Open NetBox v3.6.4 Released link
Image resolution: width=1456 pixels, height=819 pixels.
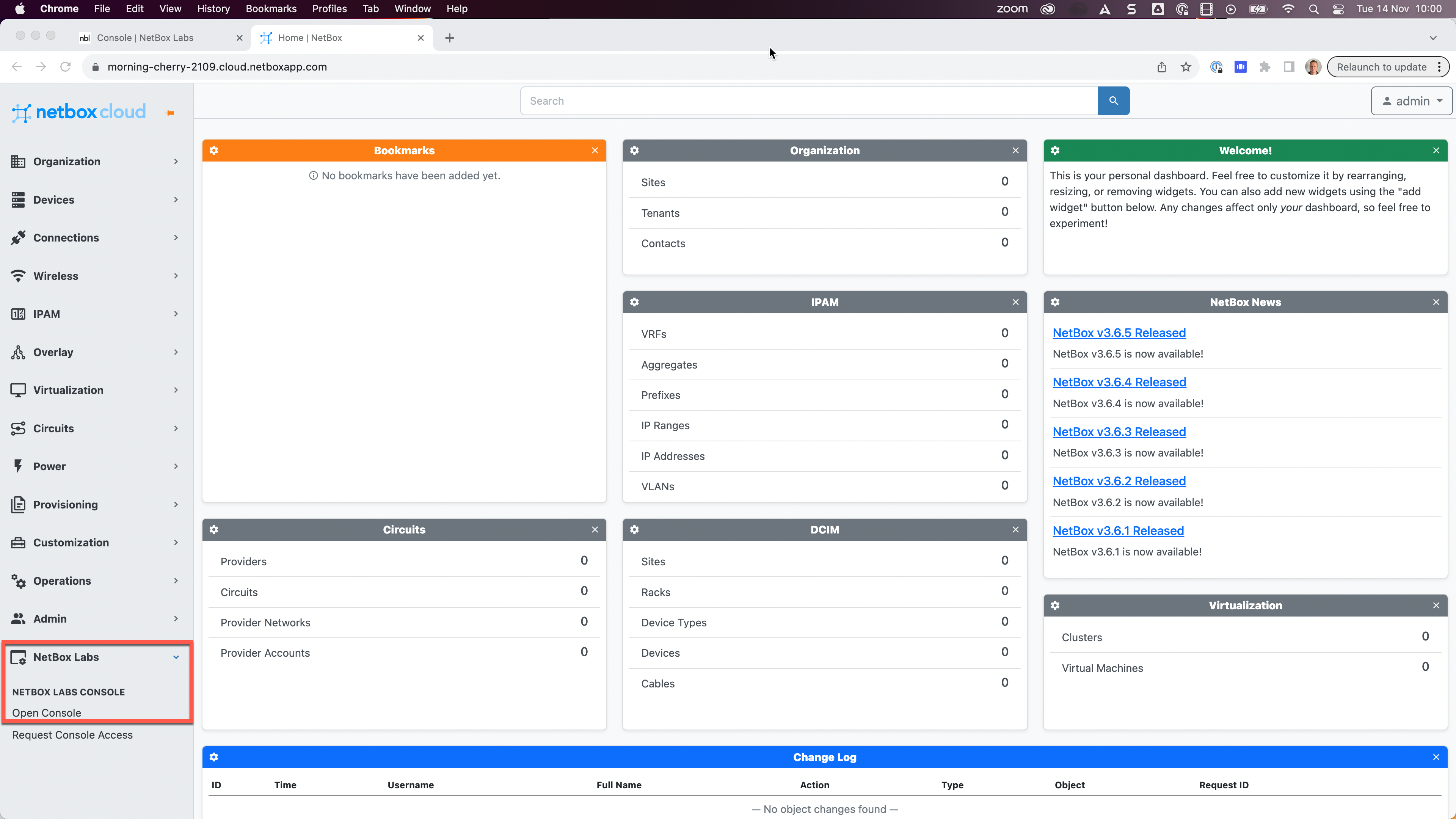pyautogui.click(x=1119, y=382)
